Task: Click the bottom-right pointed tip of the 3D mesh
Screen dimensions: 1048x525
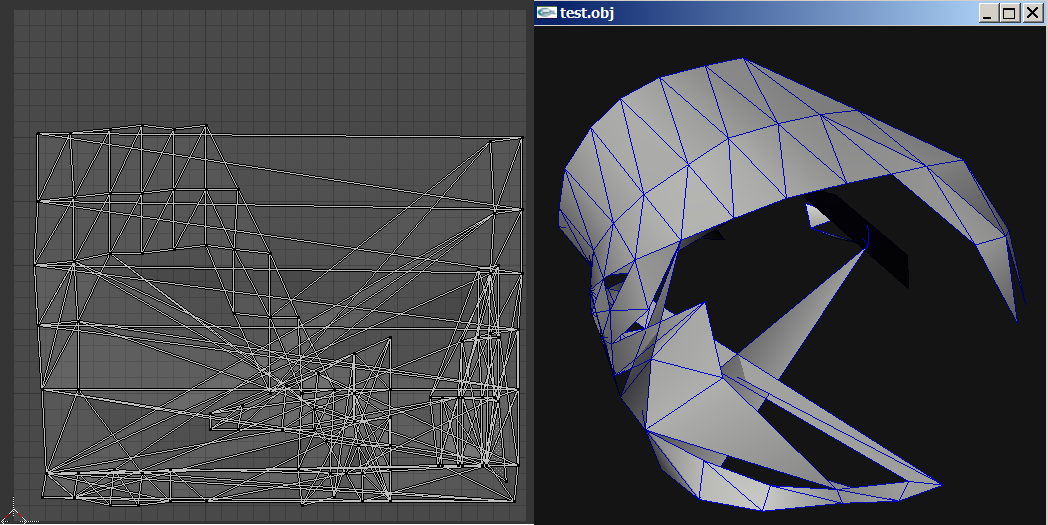Action: 940,485
